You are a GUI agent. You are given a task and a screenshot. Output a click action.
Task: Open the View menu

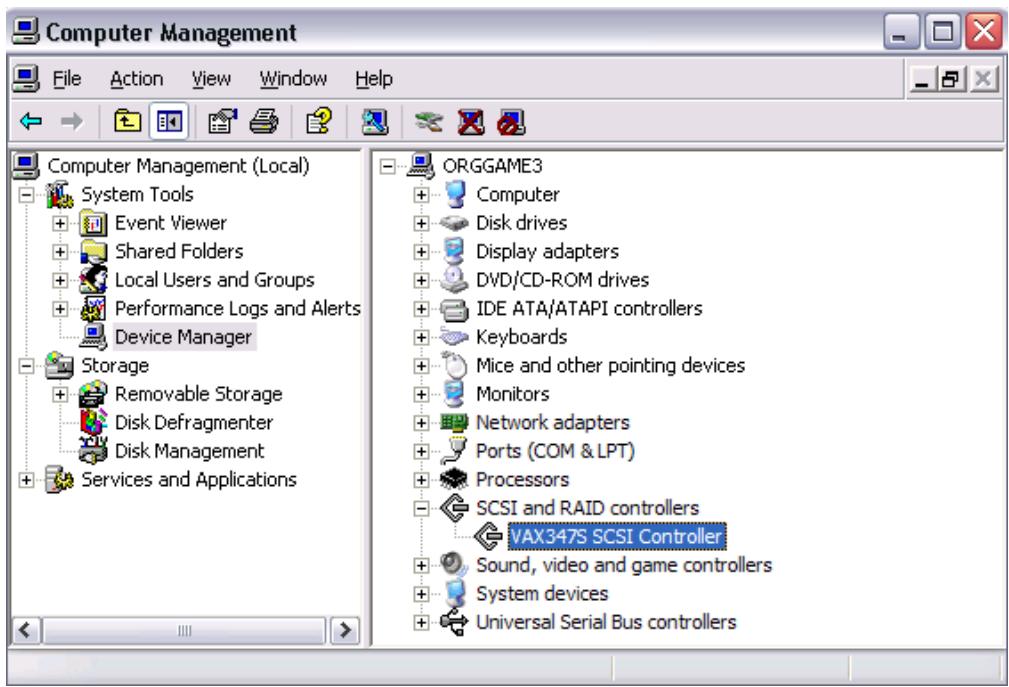(211, 78)
